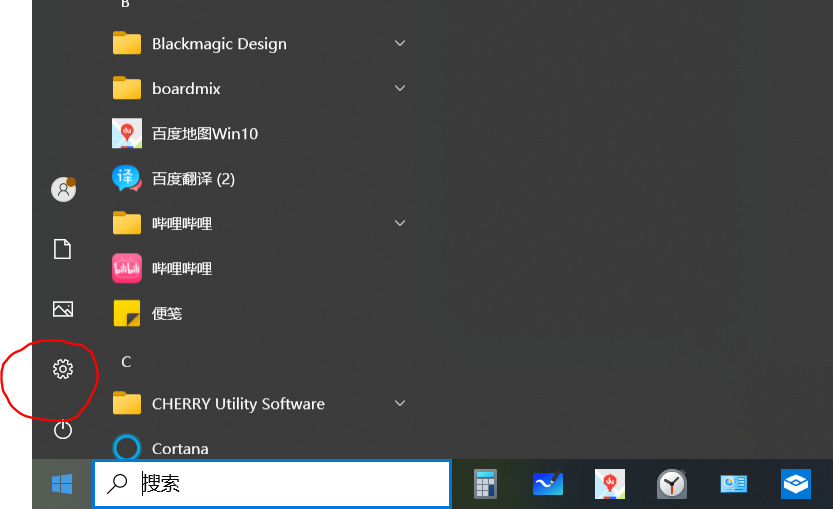Expand the CHERRY Utility Software chevron
Viewport: 833px width, 509px height.
[400, 403]
